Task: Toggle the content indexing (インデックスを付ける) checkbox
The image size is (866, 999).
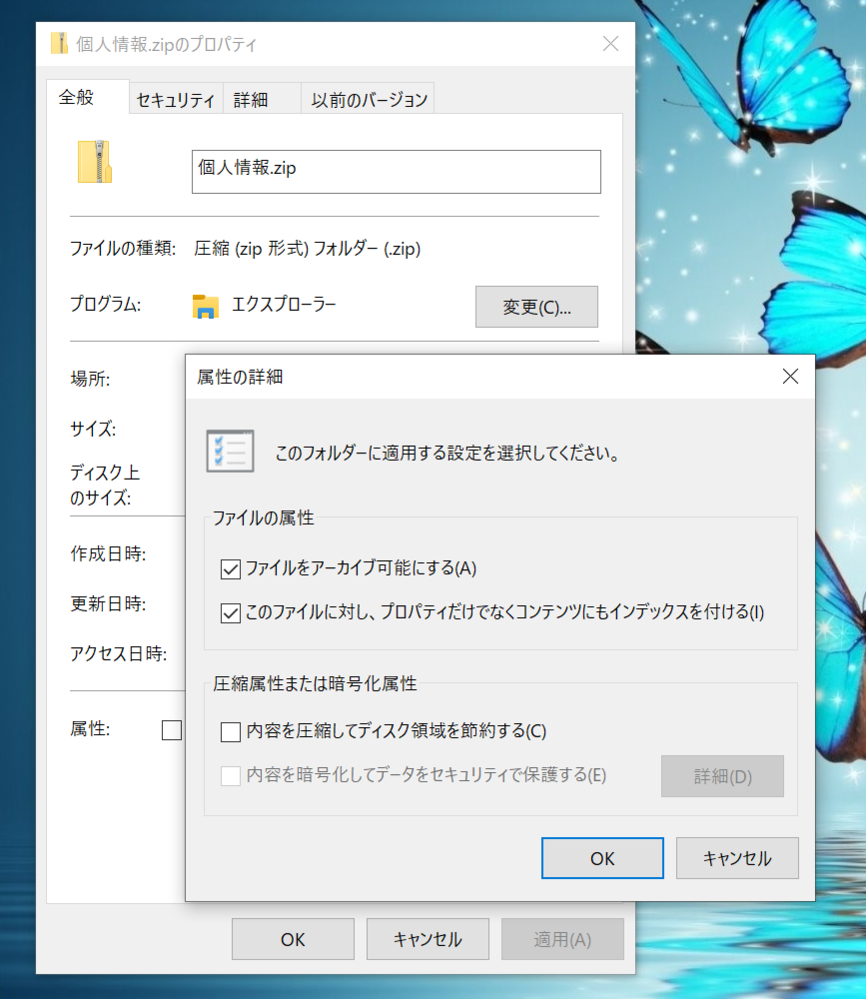Action: click(231, 613)
